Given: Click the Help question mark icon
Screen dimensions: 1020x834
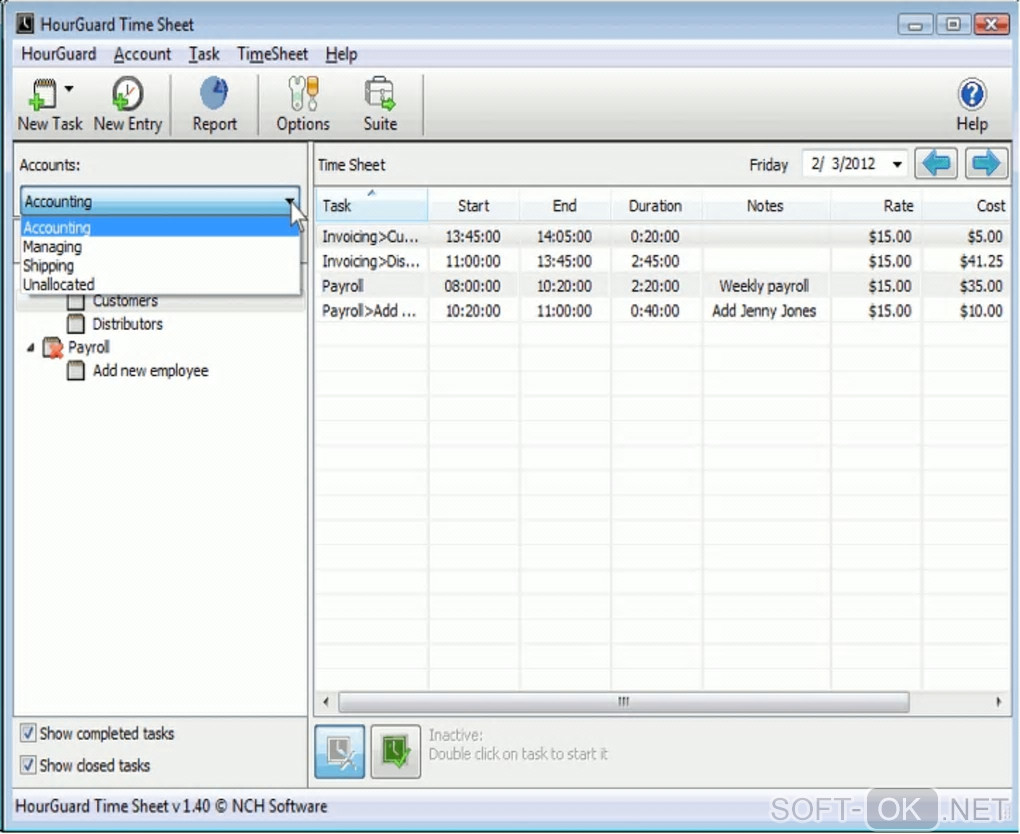Looking at the screenshot, I should click(x=972, y=94).
